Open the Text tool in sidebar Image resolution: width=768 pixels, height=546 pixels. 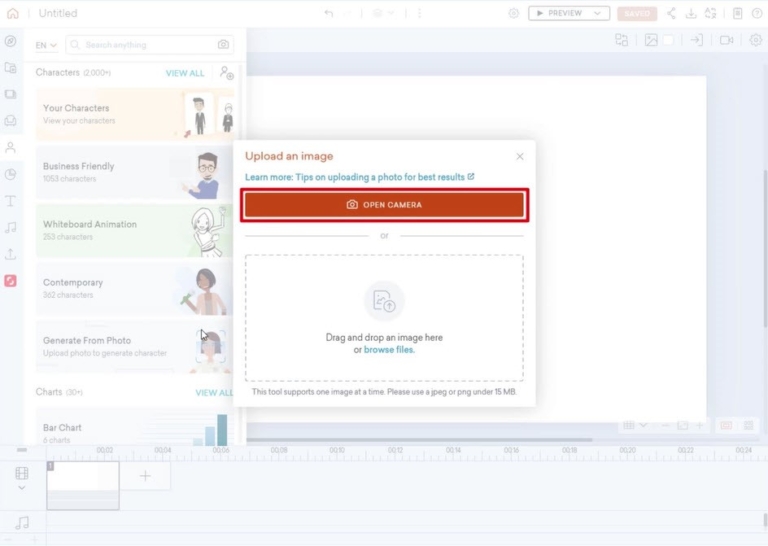pos(11,201)
